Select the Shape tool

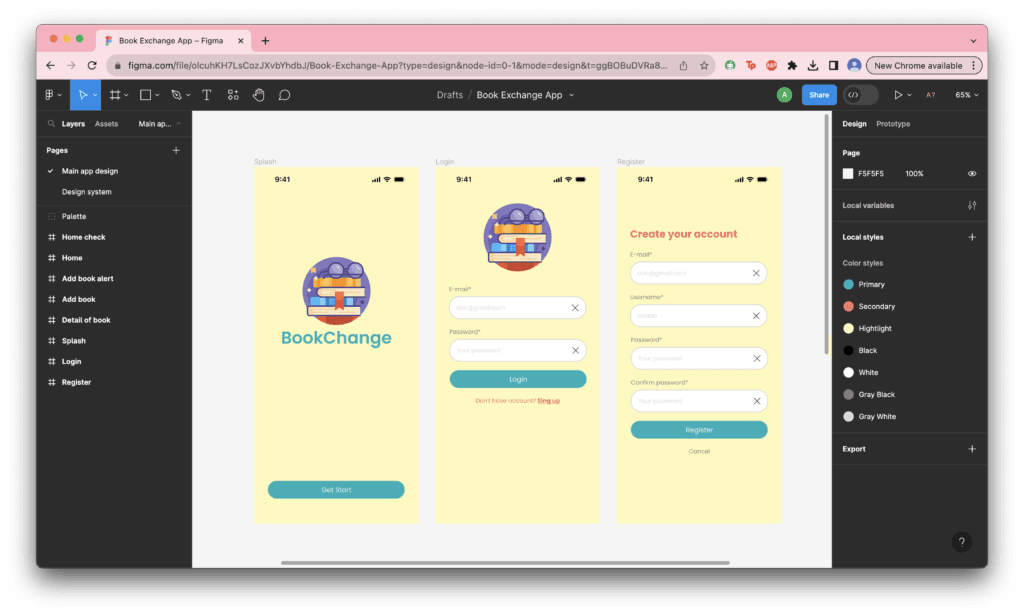tap(144, 94)
